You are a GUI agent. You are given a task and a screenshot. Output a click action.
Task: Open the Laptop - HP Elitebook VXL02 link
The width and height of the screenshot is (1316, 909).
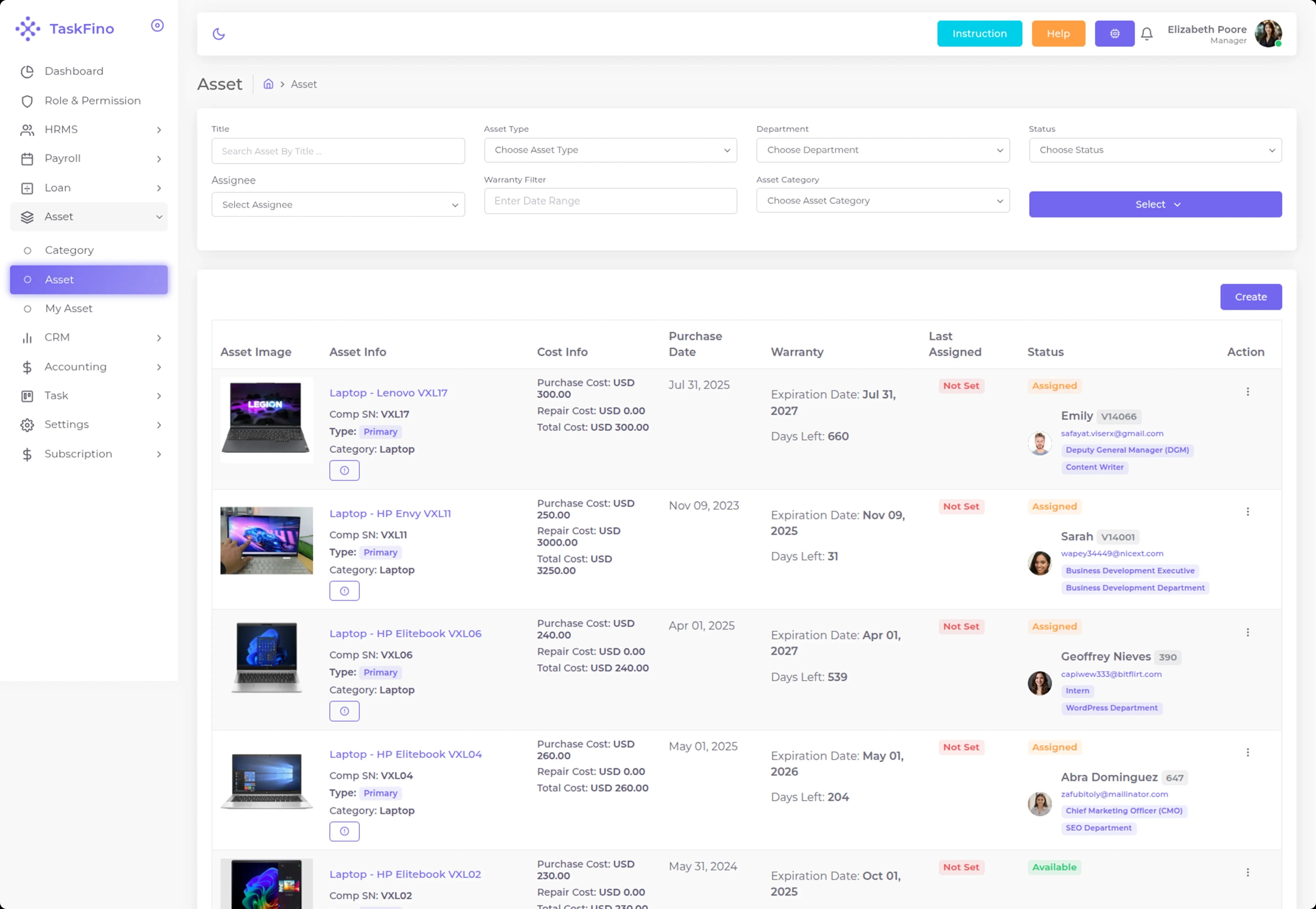coord(405,874)
